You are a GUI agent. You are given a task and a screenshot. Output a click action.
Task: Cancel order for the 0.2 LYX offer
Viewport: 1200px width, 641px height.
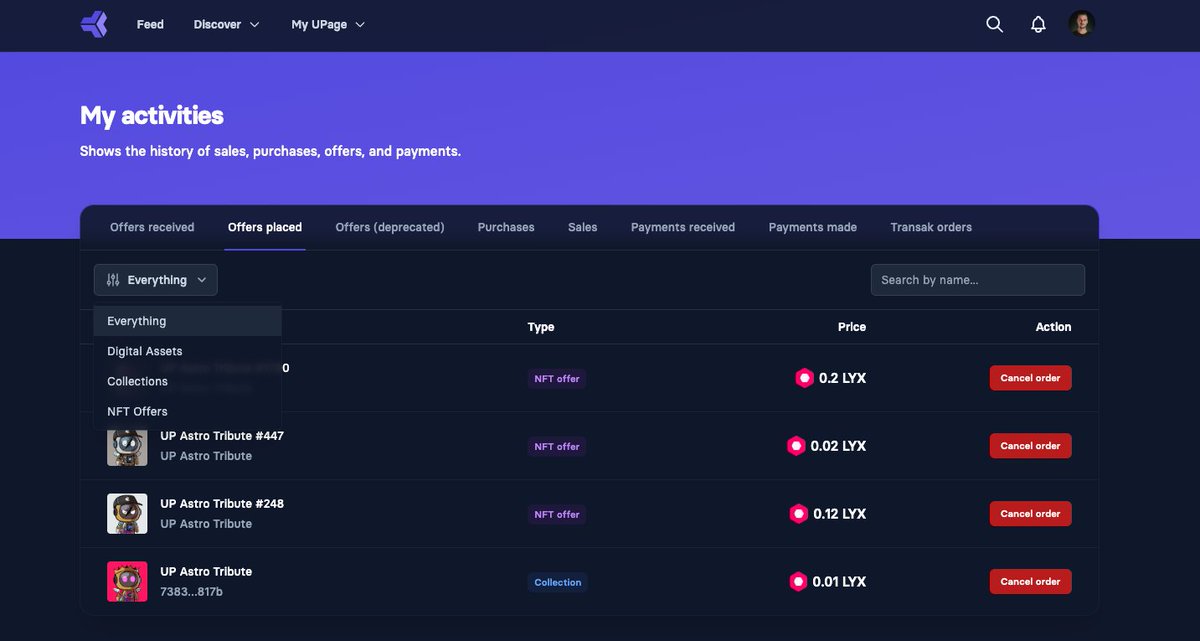coord(1031,378)
